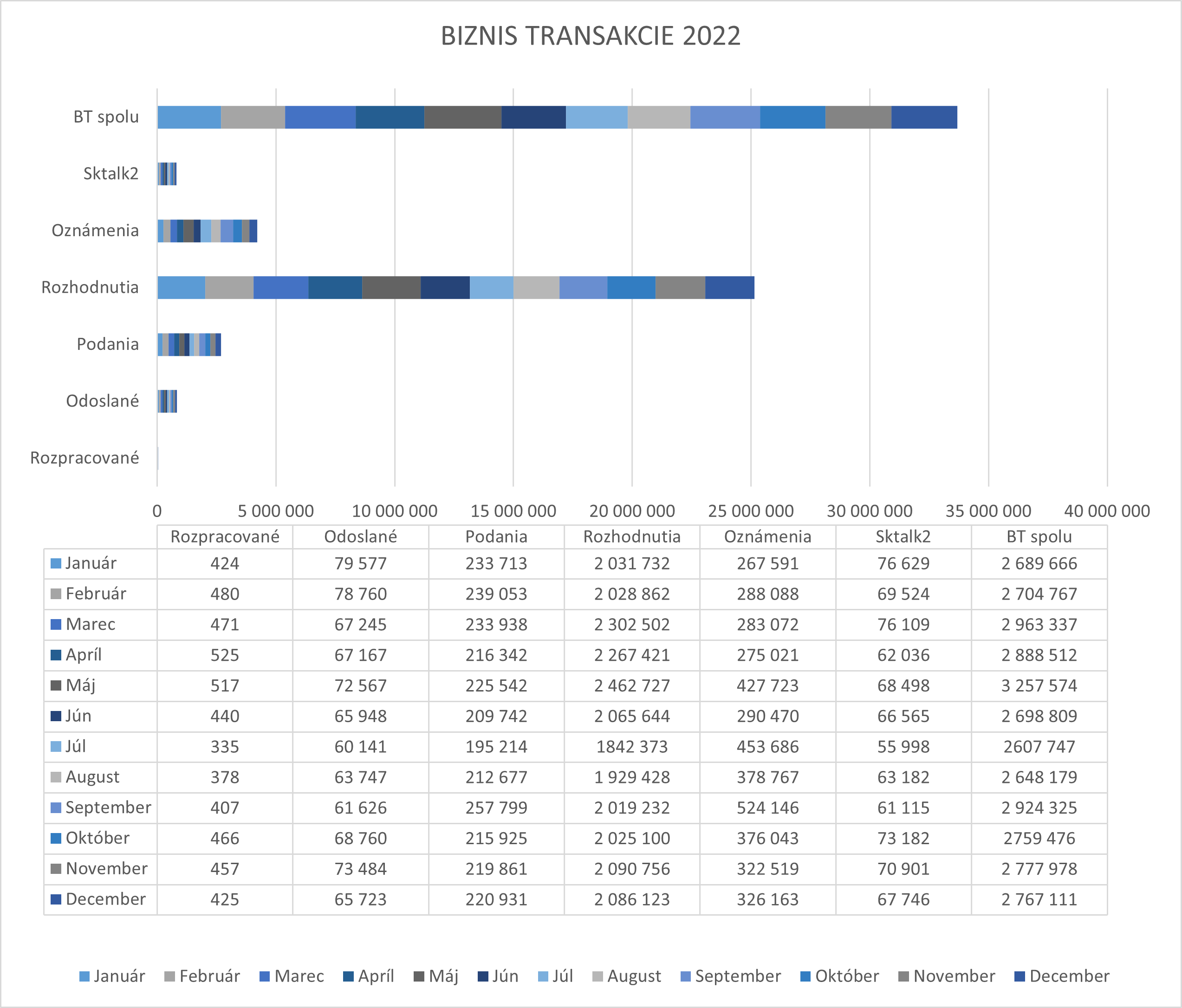Viewport: 1182px width, 1008px height.
Task: Click the Apríl color swatch in bottom legend
Action: pos(349,976)
